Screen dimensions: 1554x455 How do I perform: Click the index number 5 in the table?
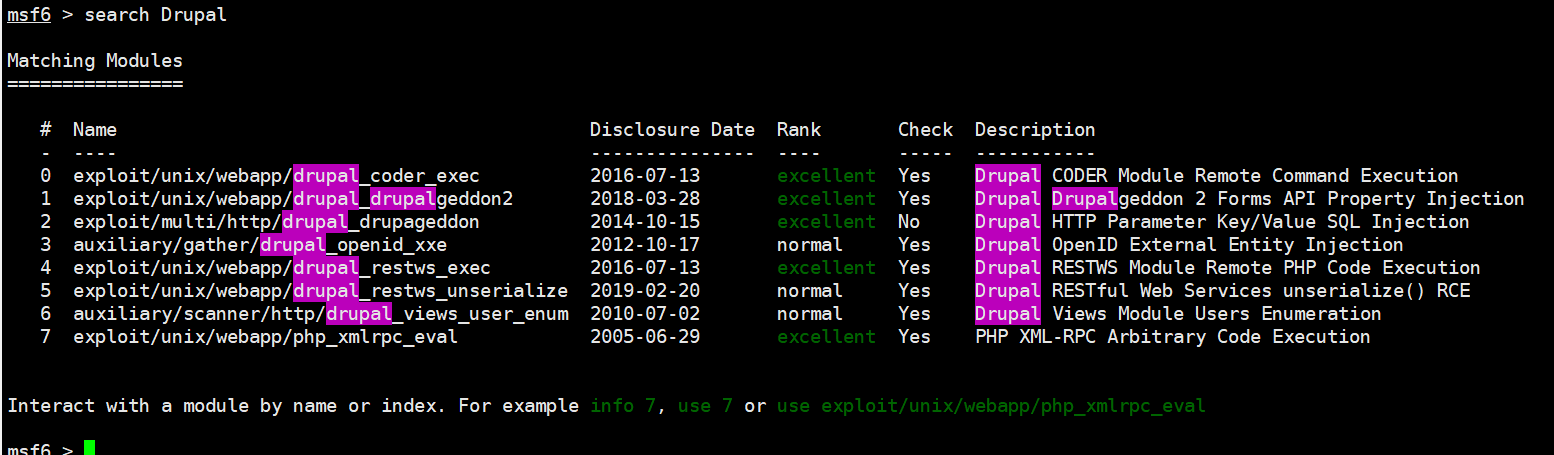pyautogui.click(x=45, y=291)
